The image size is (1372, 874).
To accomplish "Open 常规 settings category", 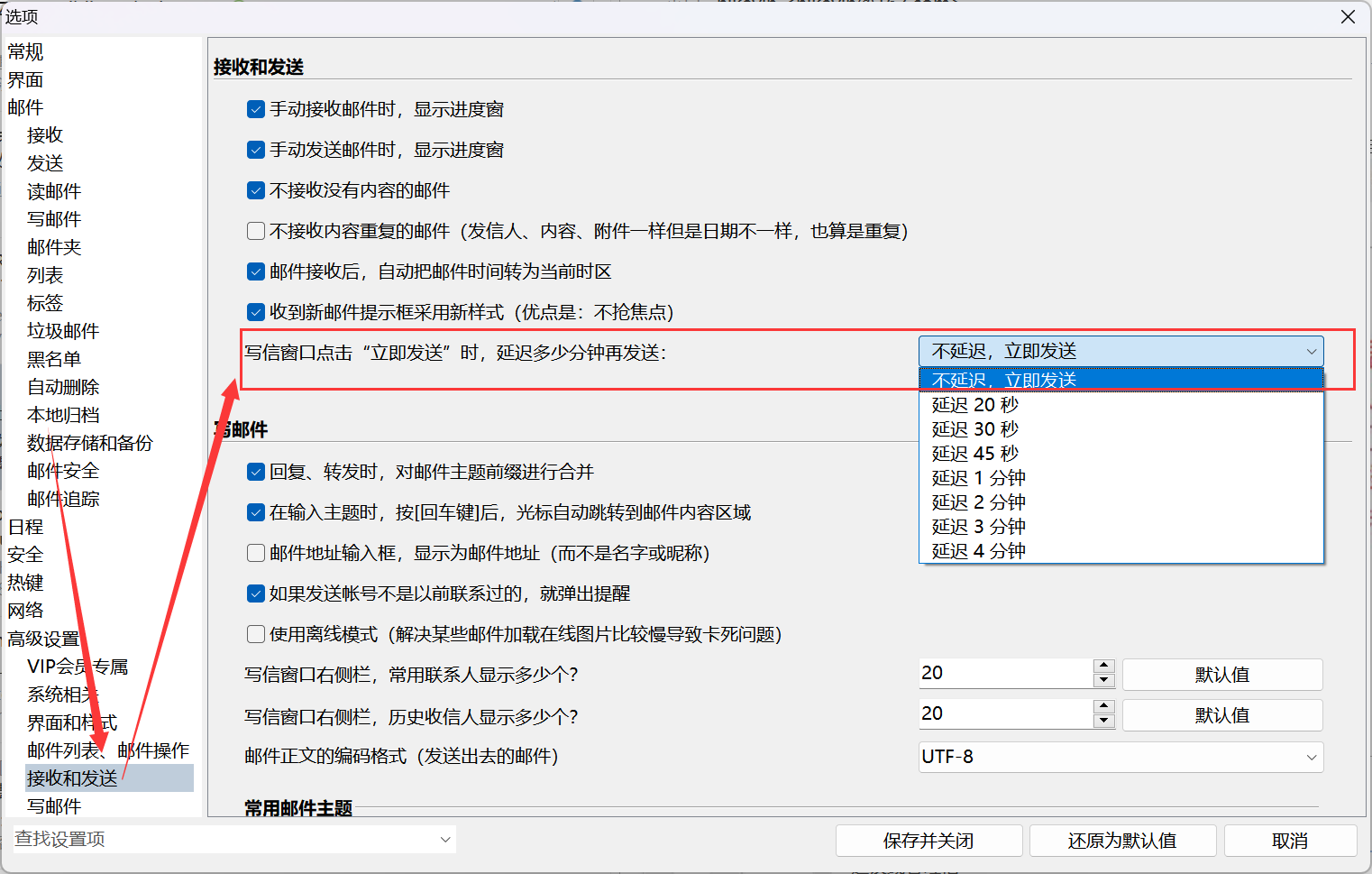I will (x=25, y=52).
